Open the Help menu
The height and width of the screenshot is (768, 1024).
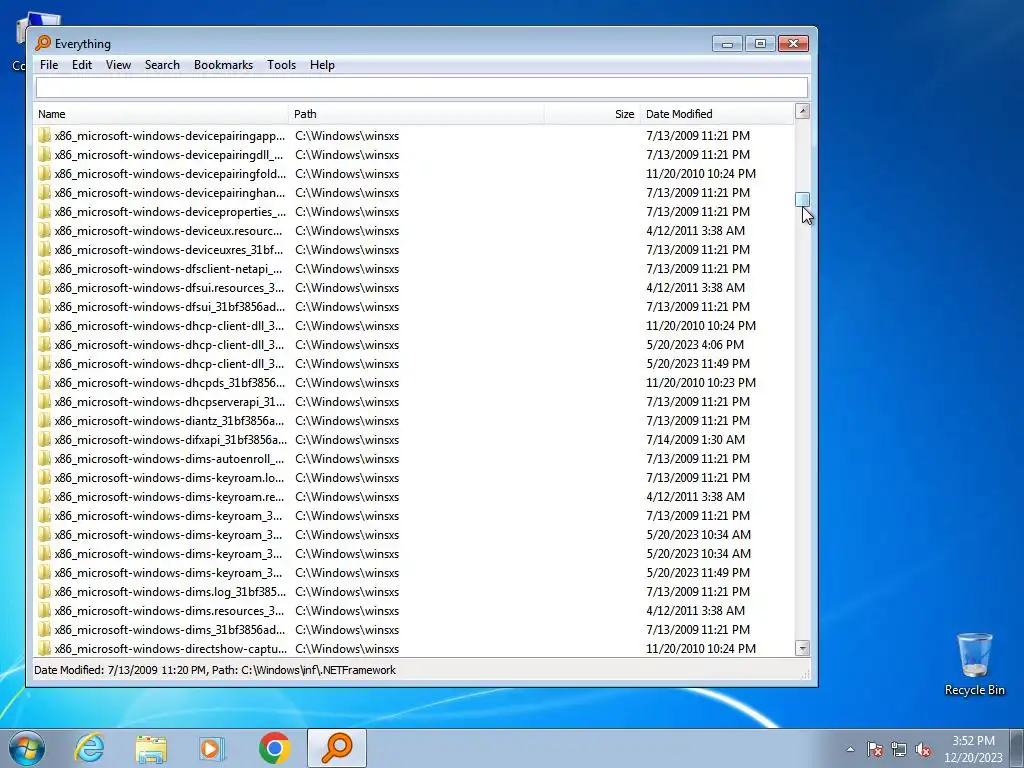point(322,65)
